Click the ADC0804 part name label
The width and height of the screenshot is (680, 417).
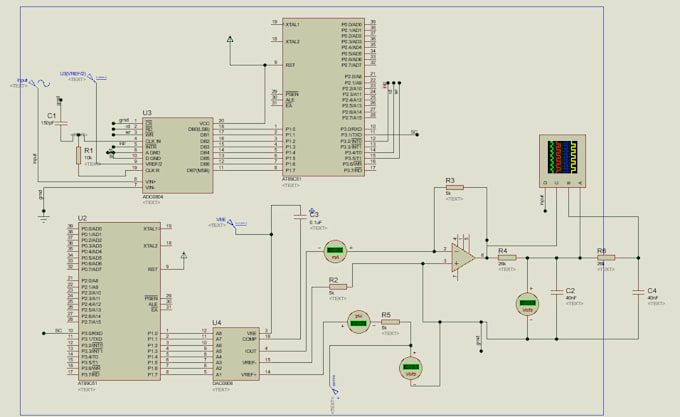click(x=153, y=197)
